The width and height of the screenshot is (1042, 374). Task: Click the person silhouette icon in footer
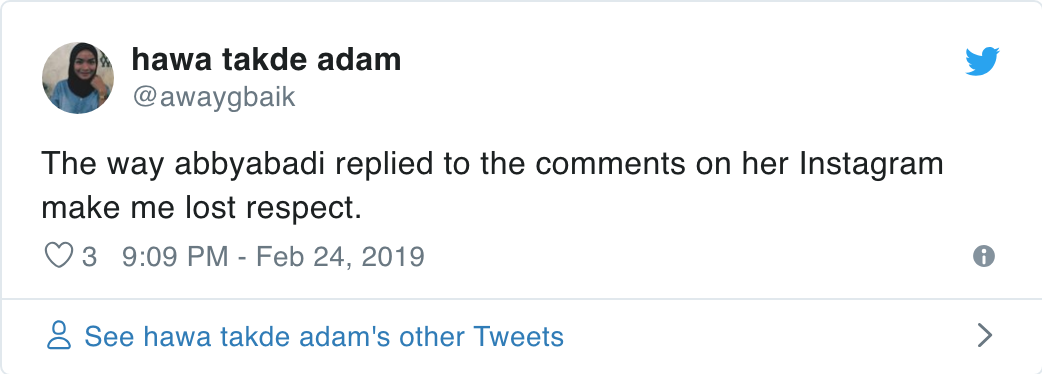click(x=58, y=335)
